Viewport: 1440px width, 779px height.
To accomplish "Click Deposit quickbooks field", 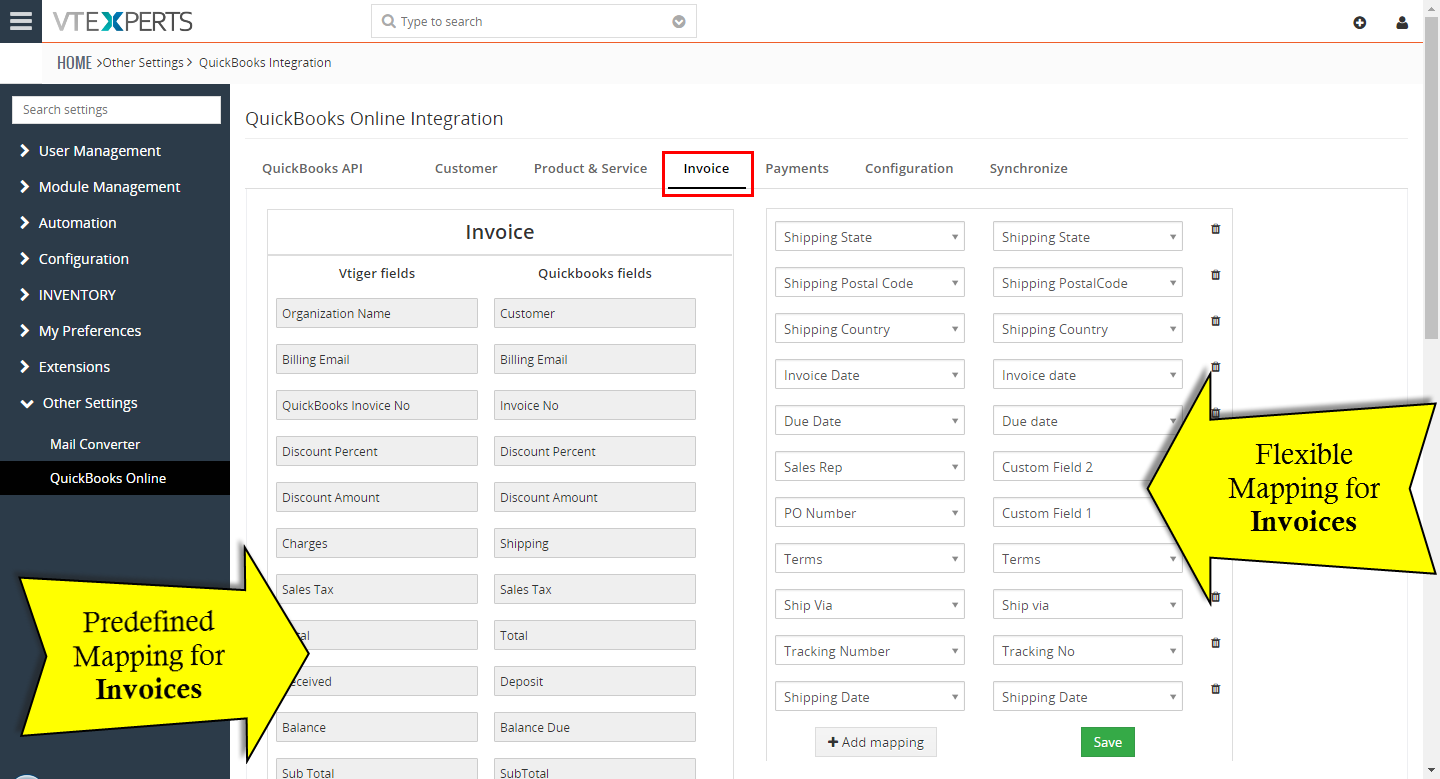I will pyautogui.click(x=595, y=681).
